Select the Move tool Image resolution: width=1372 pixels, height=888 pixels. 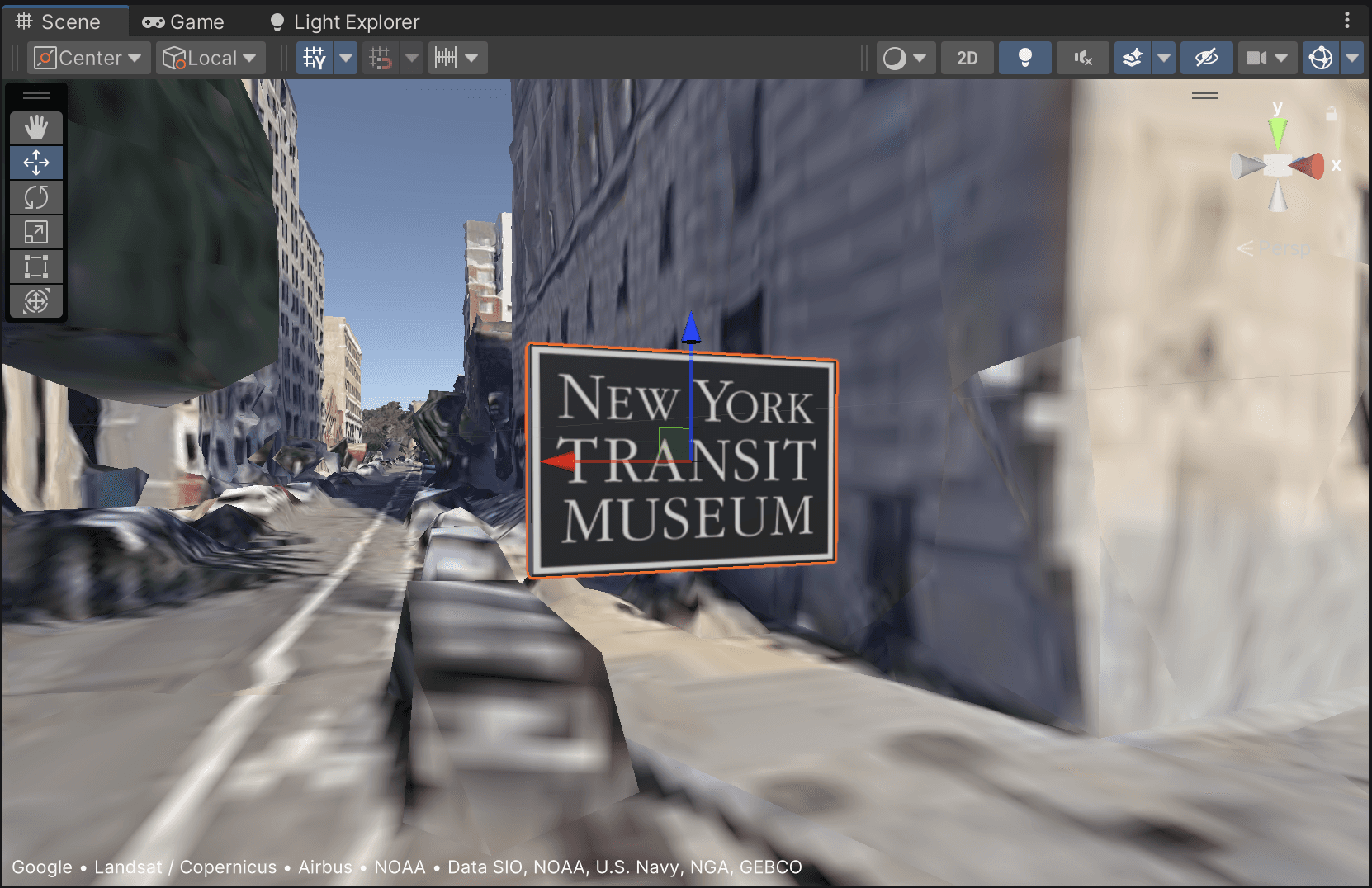[x=36, y=163]
